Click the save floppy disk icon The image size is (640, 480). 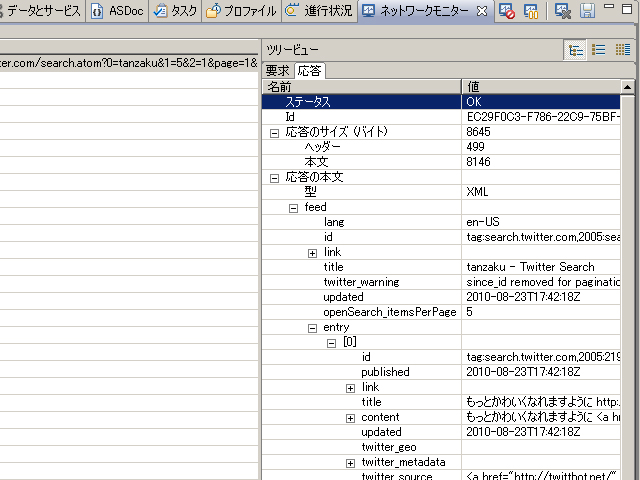coord(587,11)
